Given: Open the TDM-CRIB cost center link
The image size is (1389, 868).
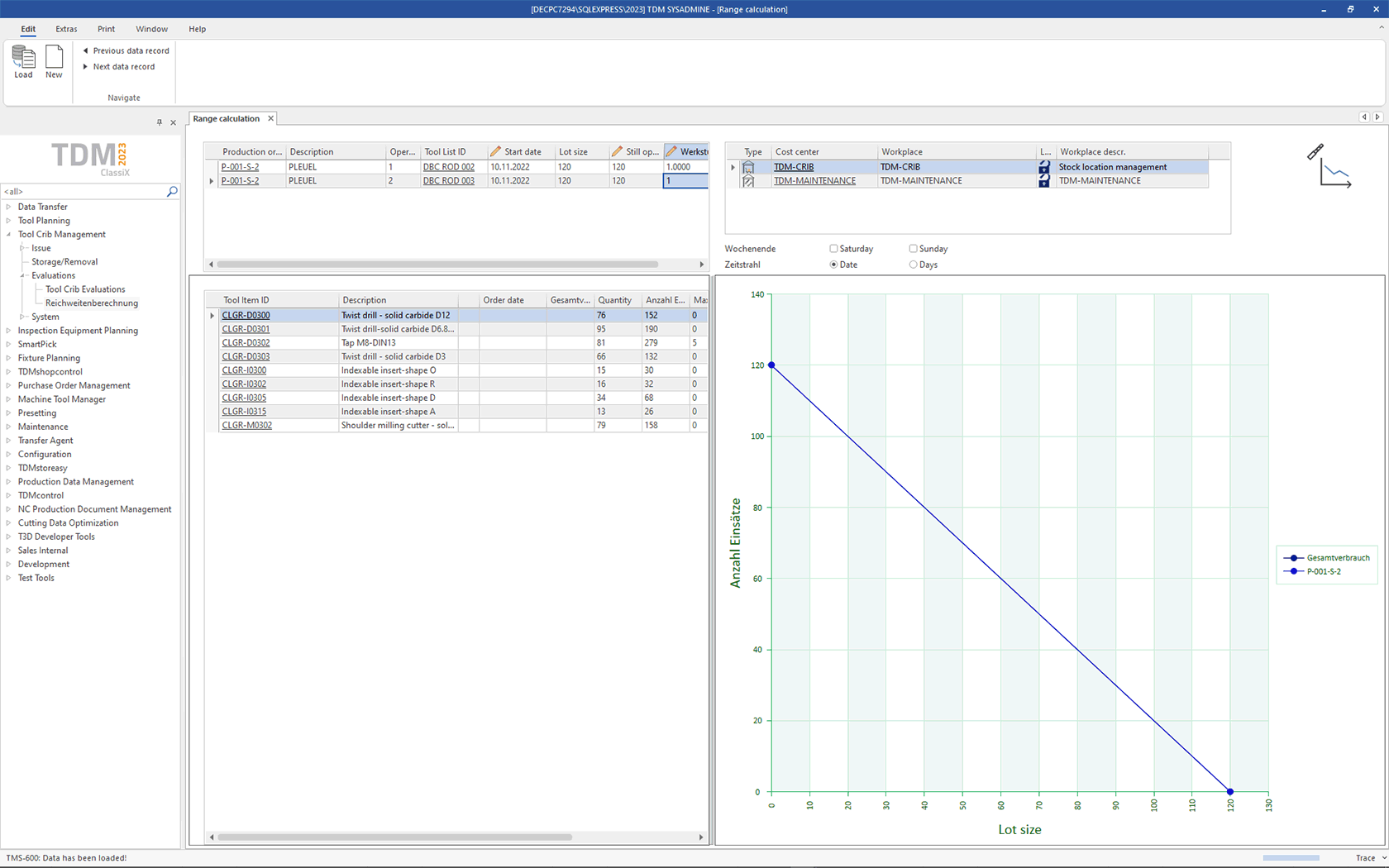Looking at the screenshot, I should tap(794, 167).
